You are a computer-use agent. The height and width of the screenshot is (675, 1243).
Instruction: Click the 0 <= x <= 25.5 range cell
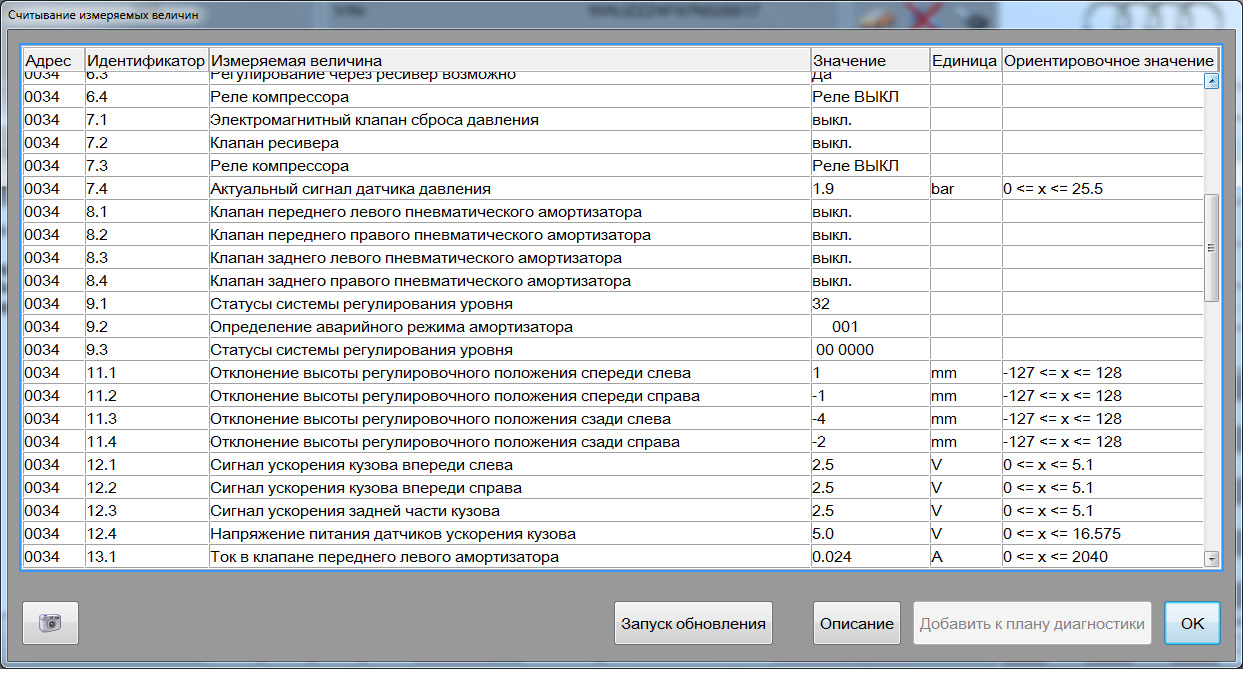[1102, 189]
